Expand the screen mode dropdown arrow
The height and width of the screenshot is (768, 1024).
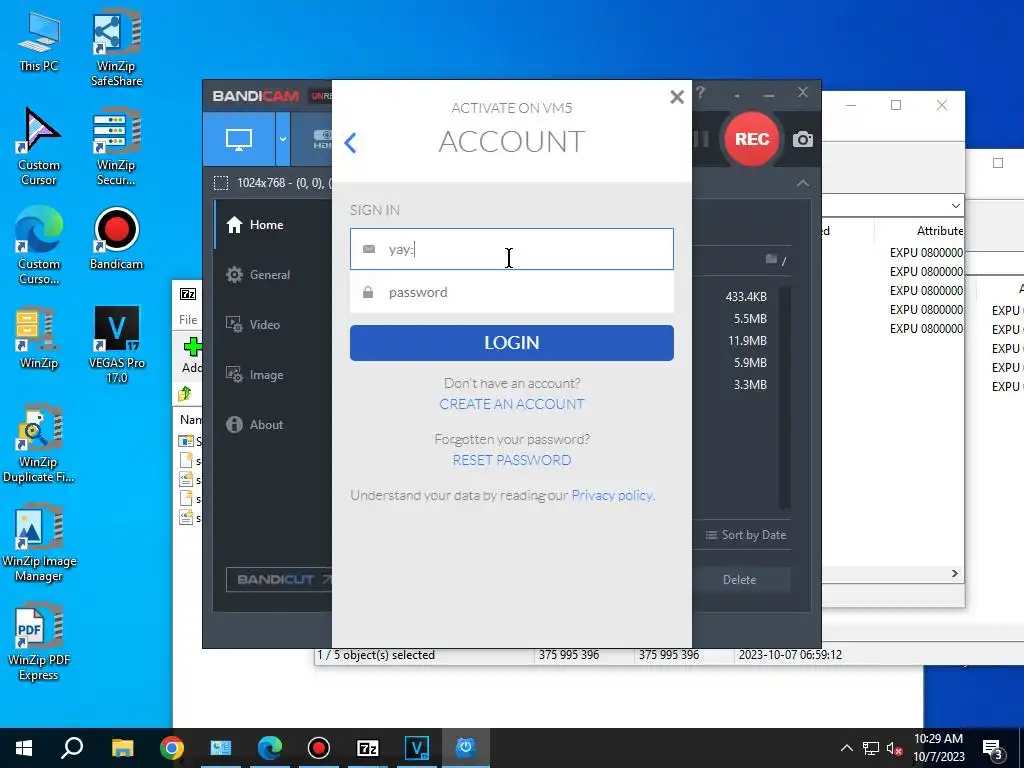coord(283,139)
